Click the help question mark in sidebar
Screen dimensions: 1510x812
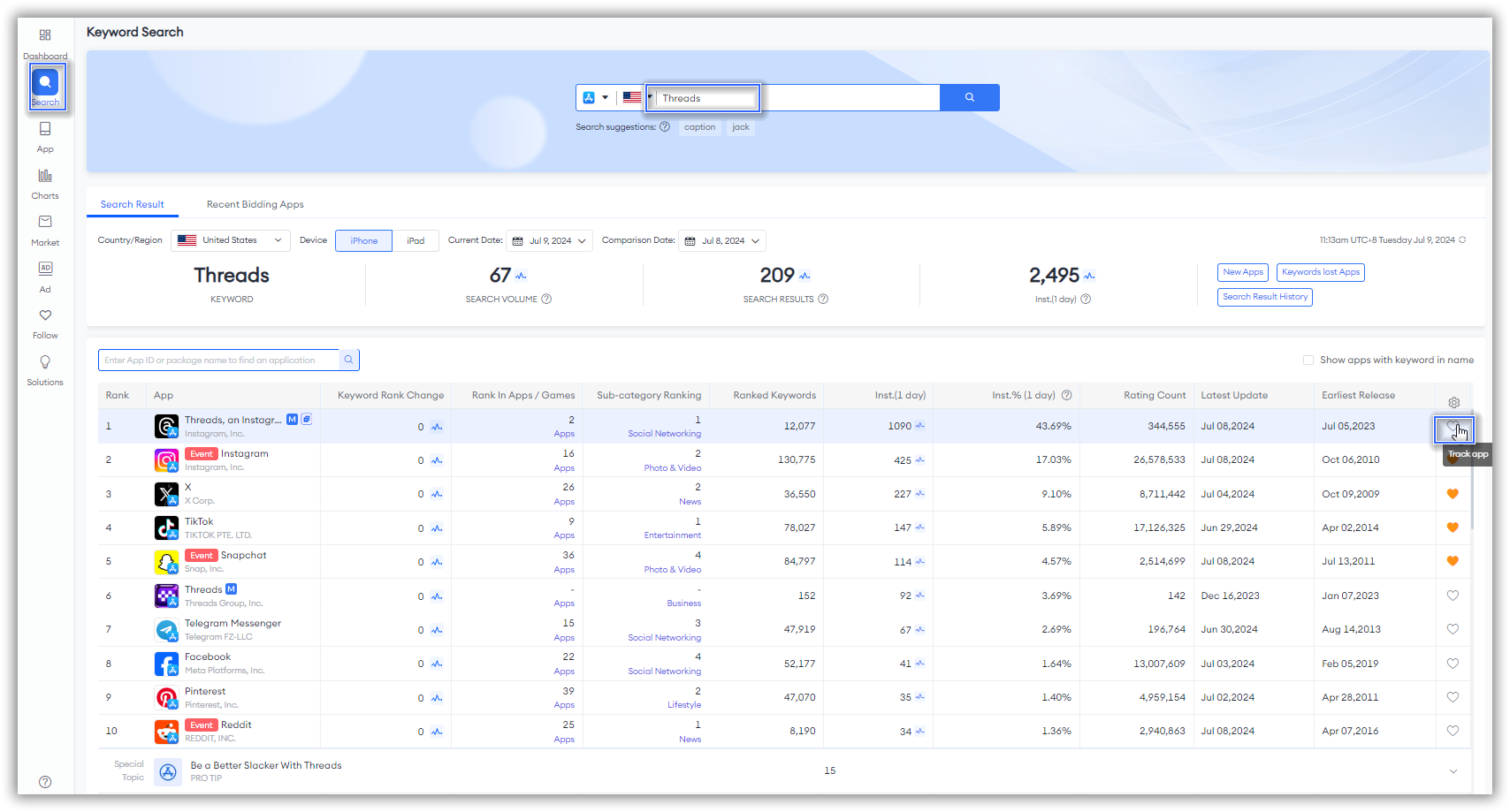45,782
